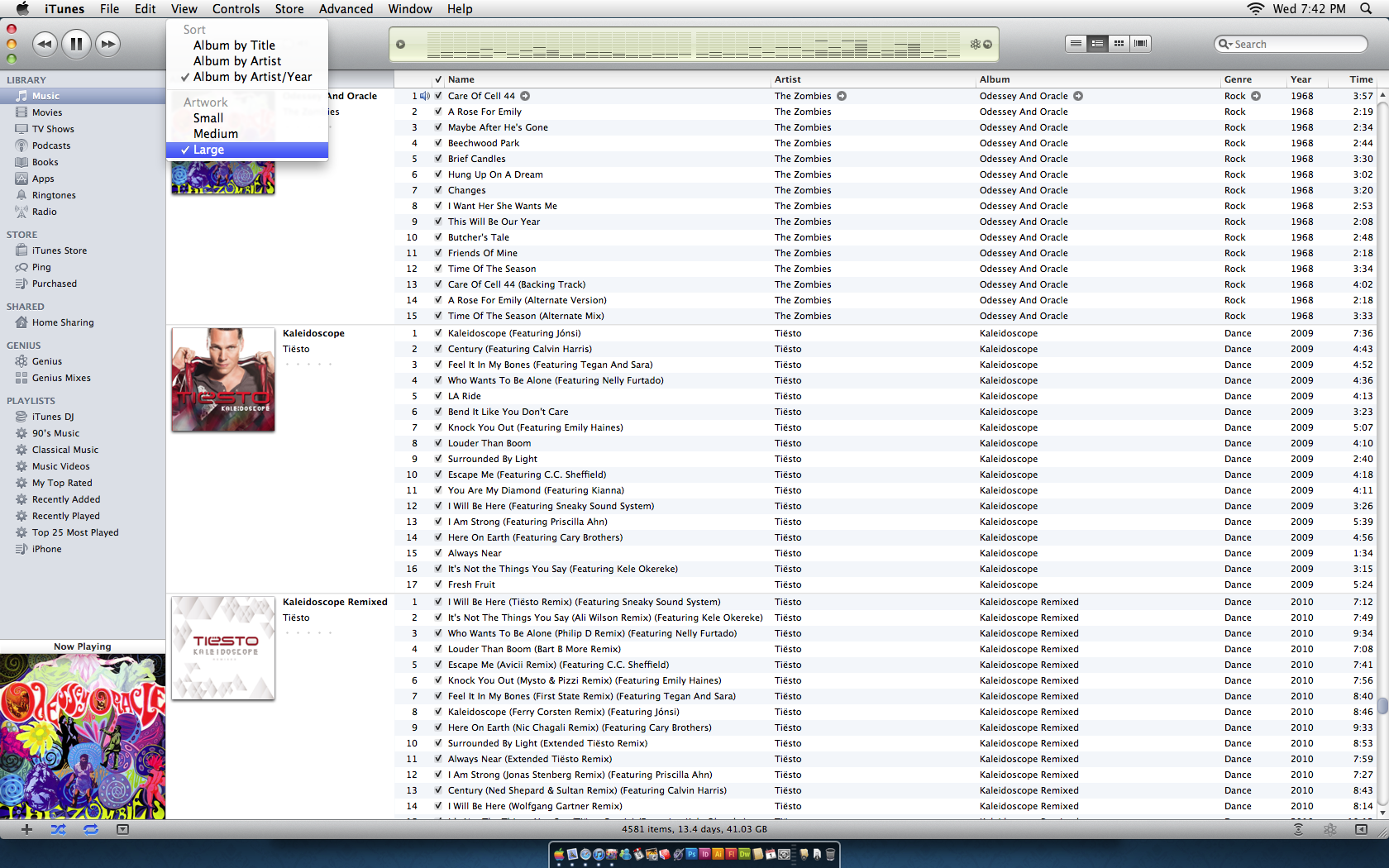Uncheck the song Hung Up On A Dream
Screen dimensions: 1389x868
pyautogui.click(x=438, y=174)
